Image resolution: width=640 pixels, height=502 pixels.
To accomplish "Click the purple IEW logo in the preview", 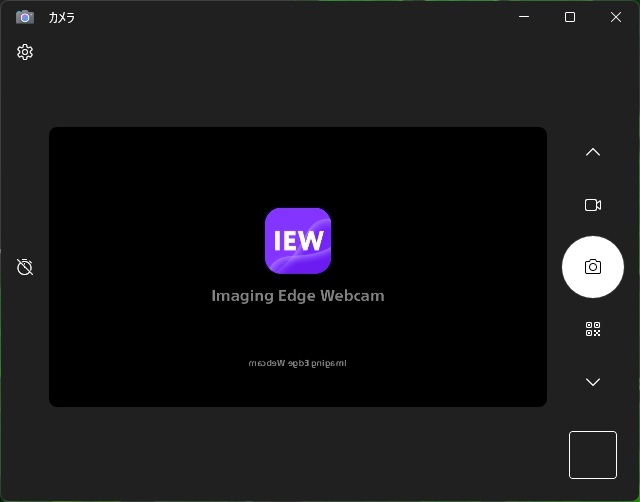I will [x=298, y=240].
